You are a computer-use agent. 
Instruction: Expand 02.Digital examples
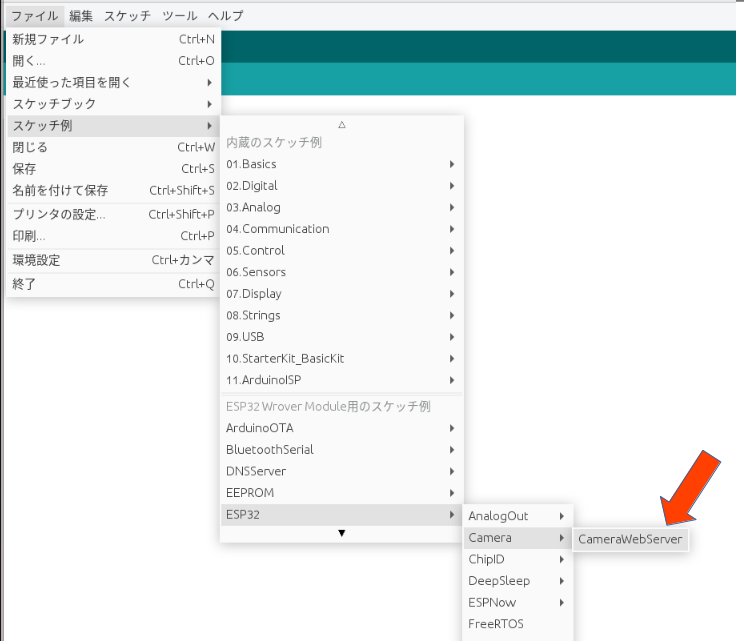pos(342,186)
